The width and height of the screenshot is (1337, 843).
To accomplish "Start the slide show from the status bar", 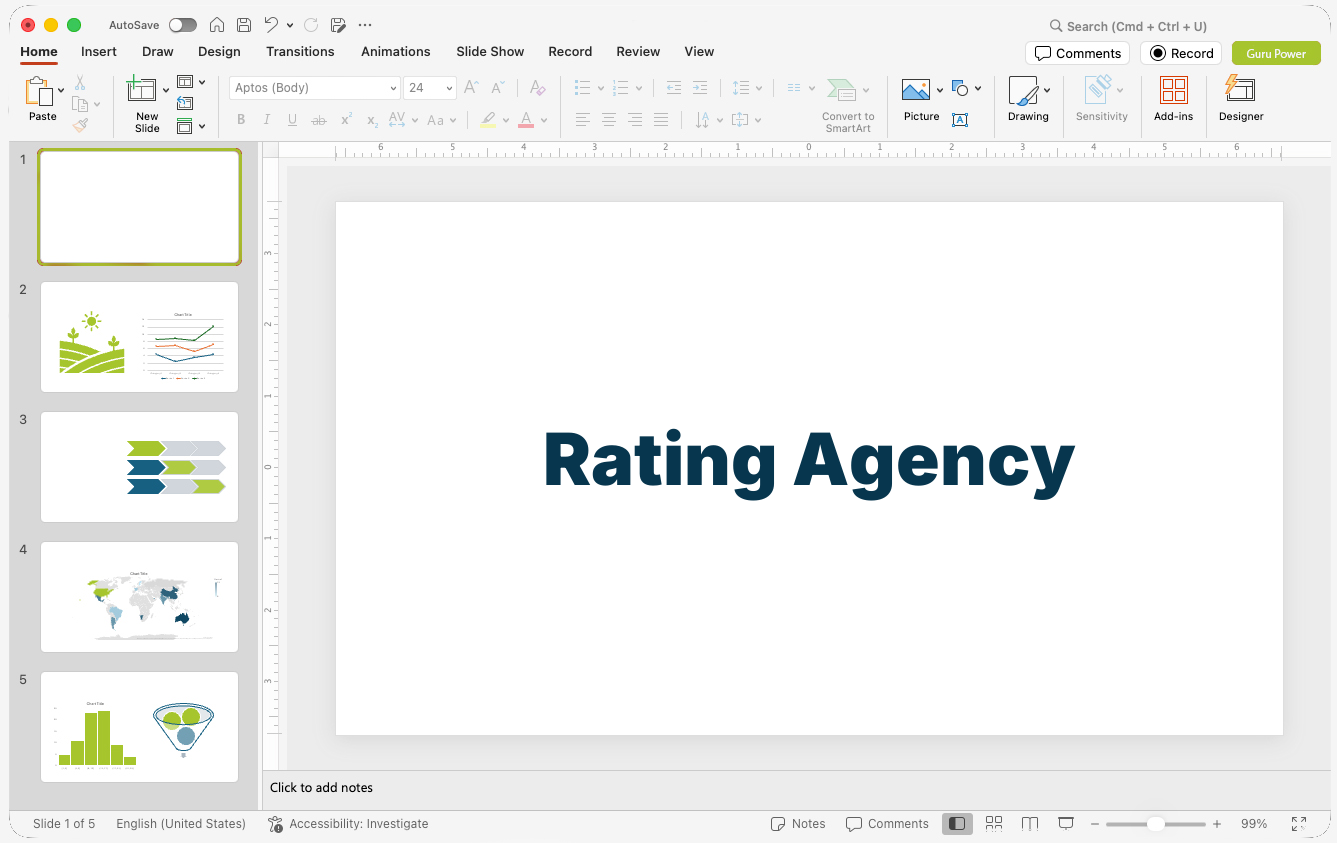I will [x=1066, y=824].
